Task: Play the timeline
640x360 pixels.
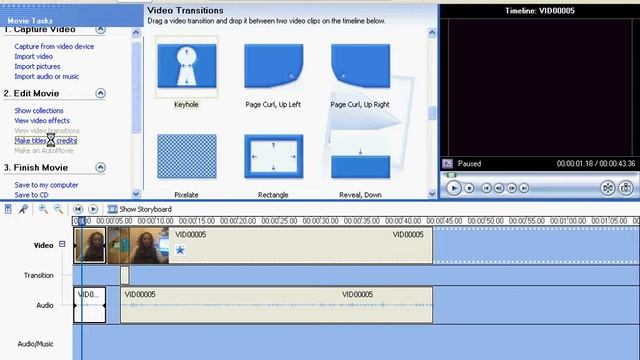Action: 93,209
